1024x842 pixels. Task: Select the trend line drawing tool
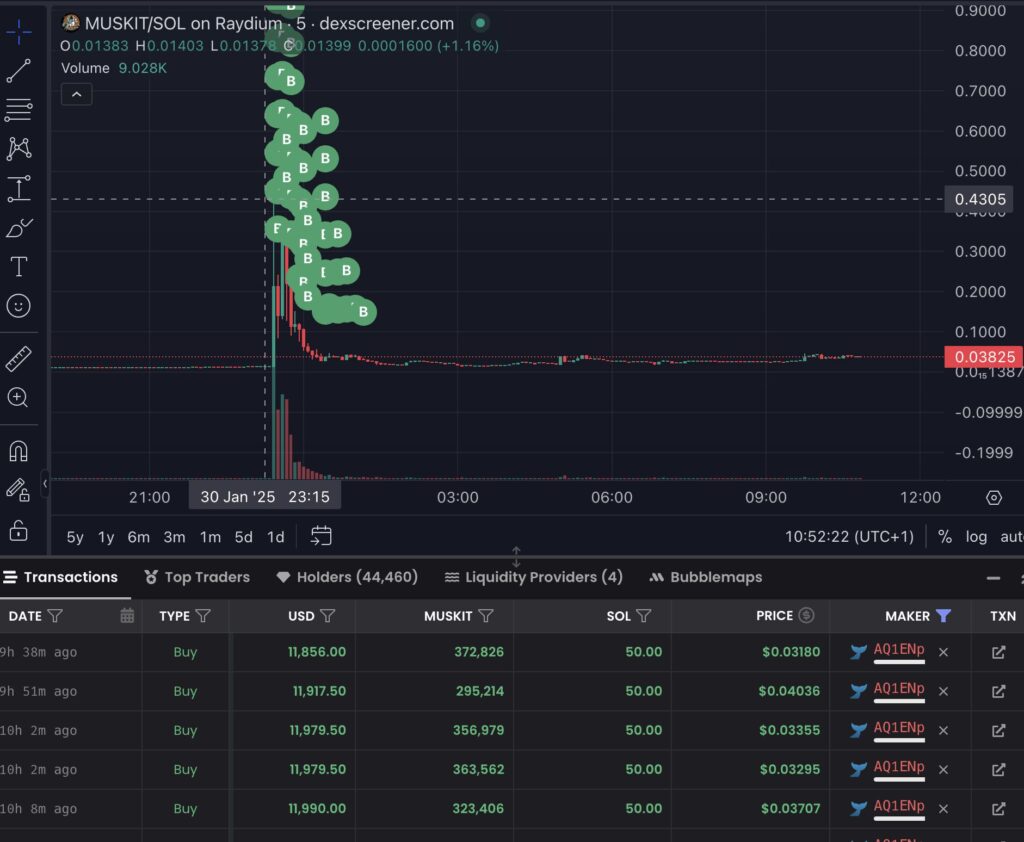click(19, 71)
